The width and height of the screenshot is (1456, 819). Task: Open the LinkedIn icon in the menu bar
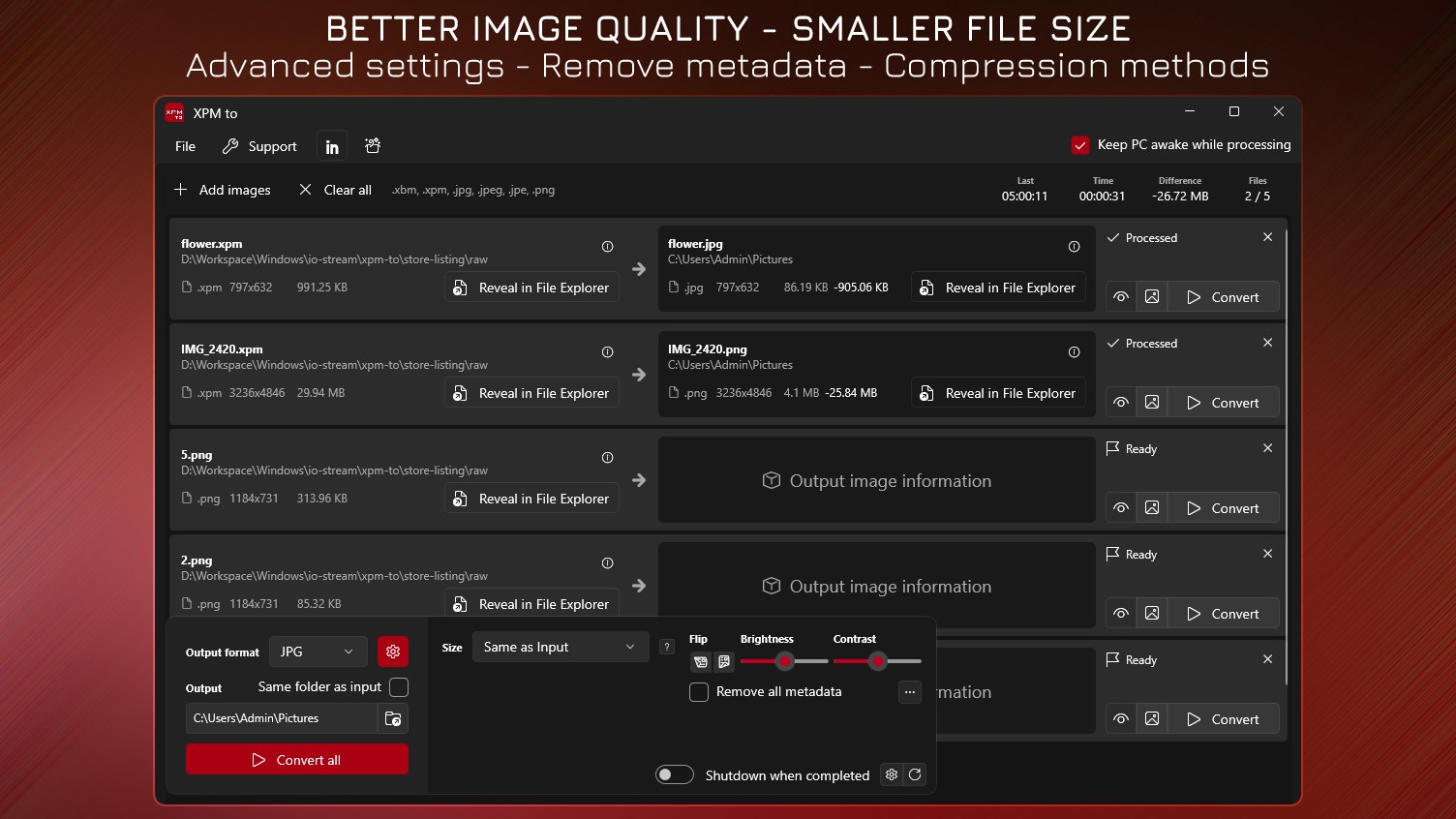click(332, 147)
